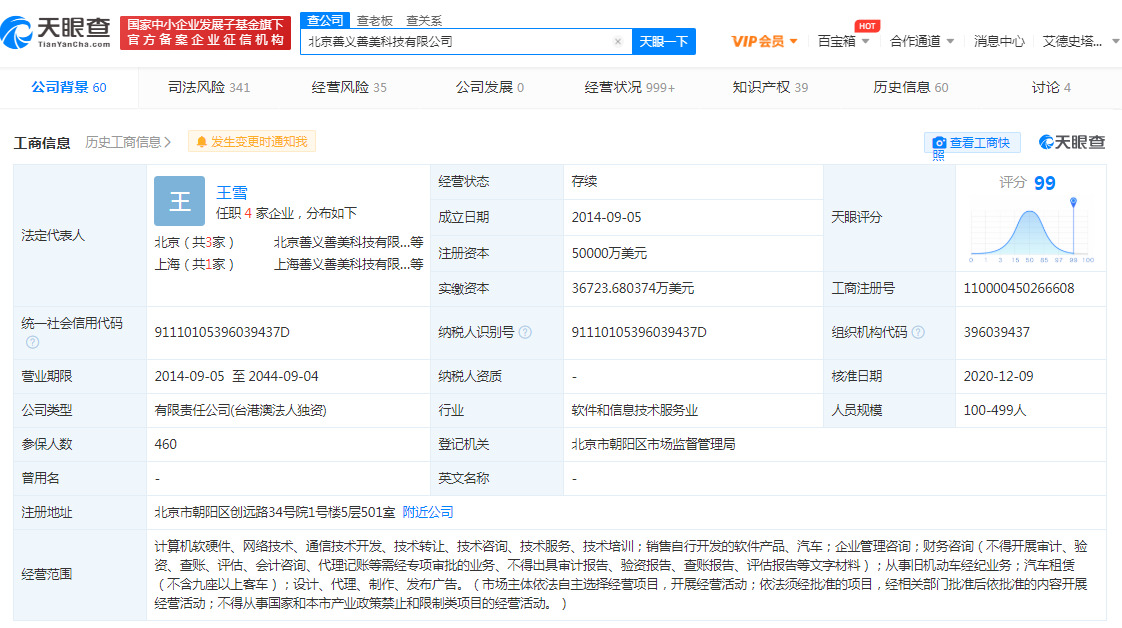Click the 经营状态 value 存续

584,182
